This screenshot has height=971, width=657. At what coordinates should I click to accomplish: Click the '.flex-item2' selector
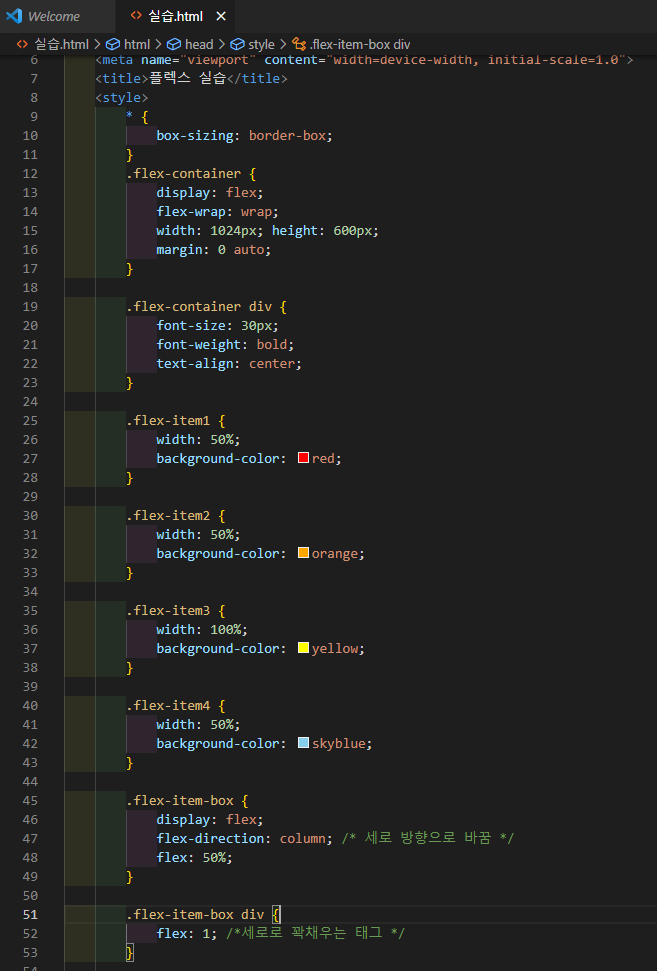(x=168, y=515)
